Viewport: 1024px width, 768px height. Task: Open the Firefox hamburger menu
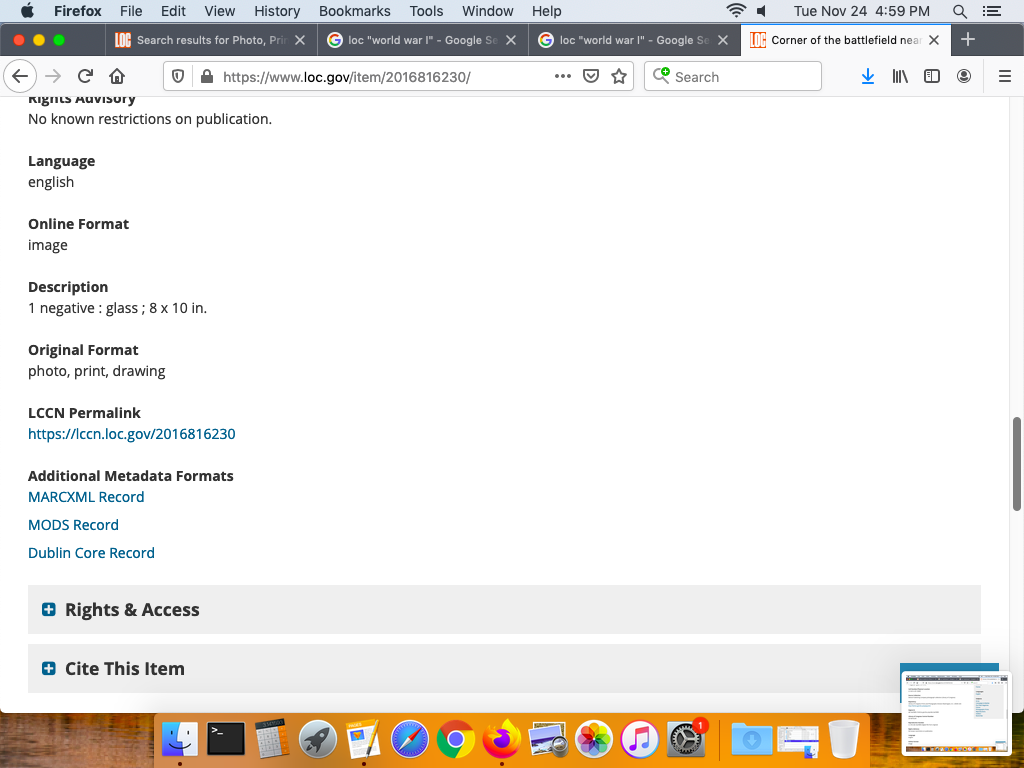coord(1005,77)
